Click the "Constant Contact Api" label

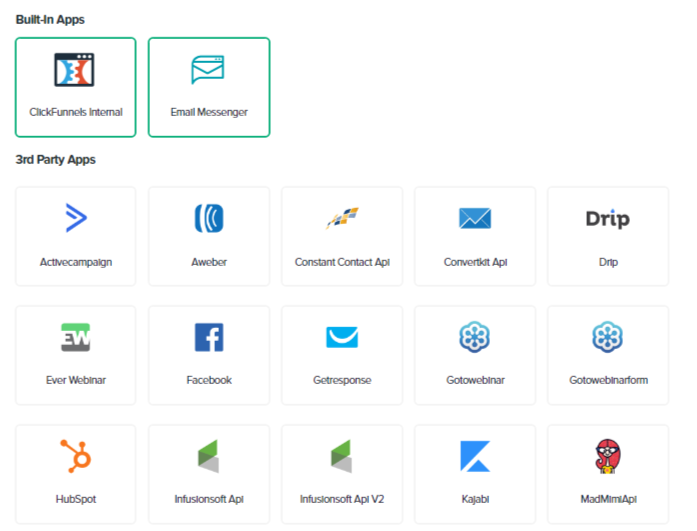(x=342, y=262)
